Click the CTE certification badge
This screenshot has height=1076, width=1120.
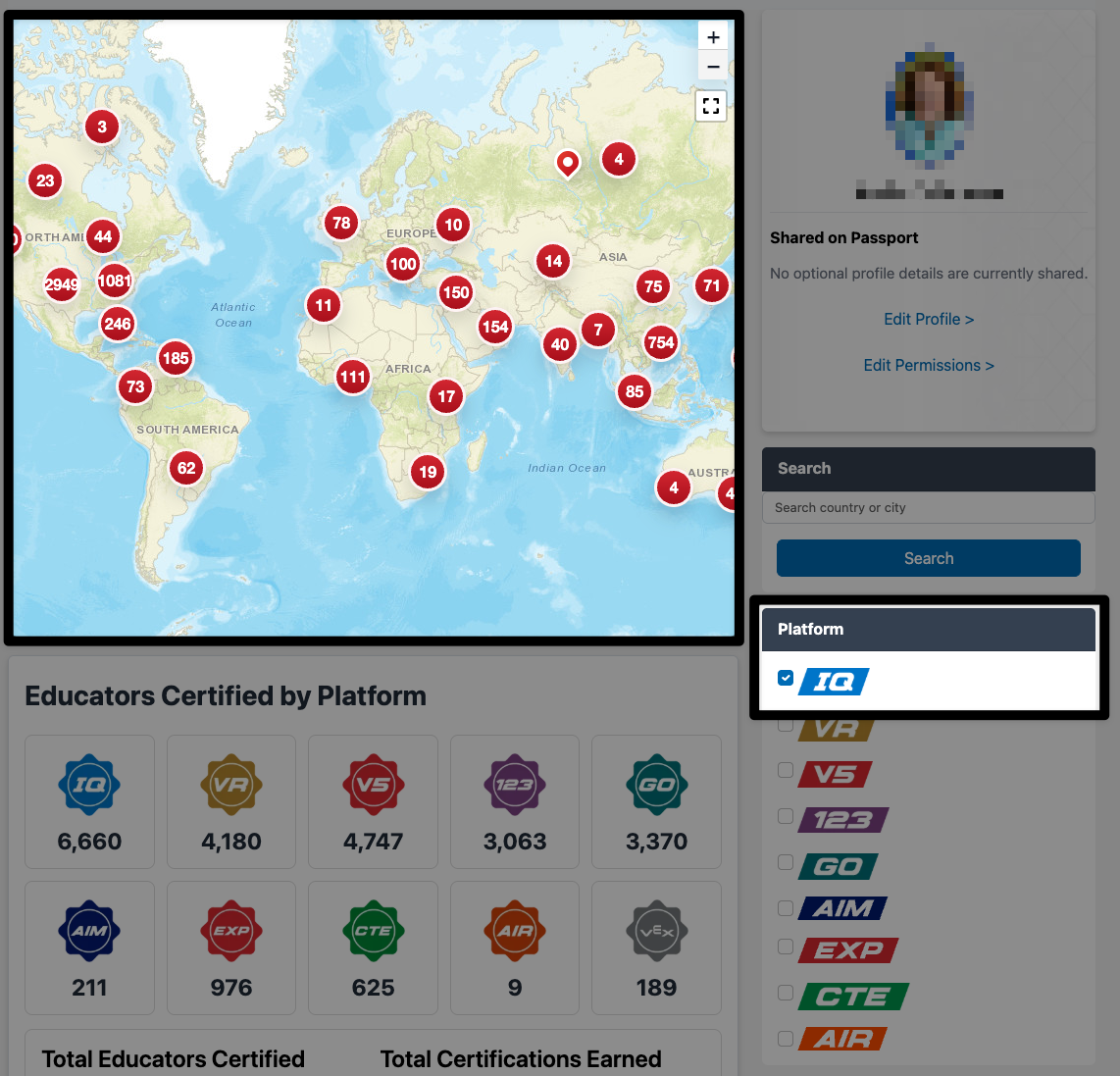click(373, 930)
